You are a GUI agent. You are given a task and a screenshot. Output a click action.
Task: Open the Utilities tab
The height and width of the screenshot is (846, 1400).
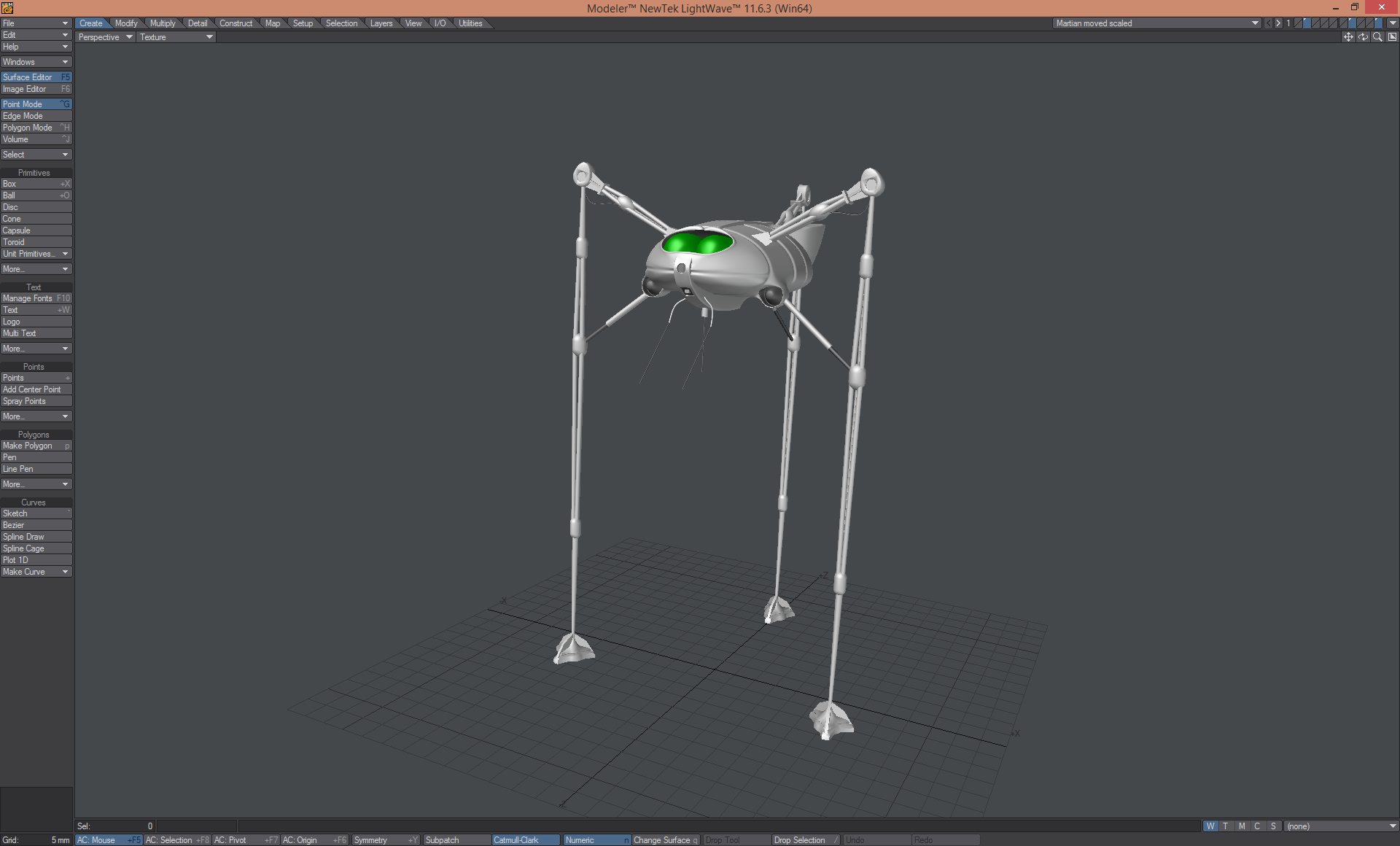[470, 23]
